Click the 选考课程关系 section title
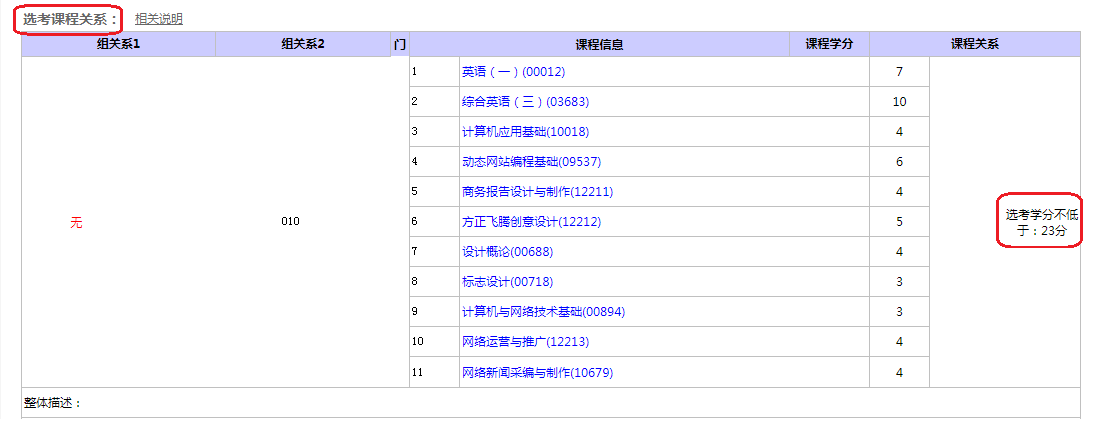 click(x=70, y=19)
